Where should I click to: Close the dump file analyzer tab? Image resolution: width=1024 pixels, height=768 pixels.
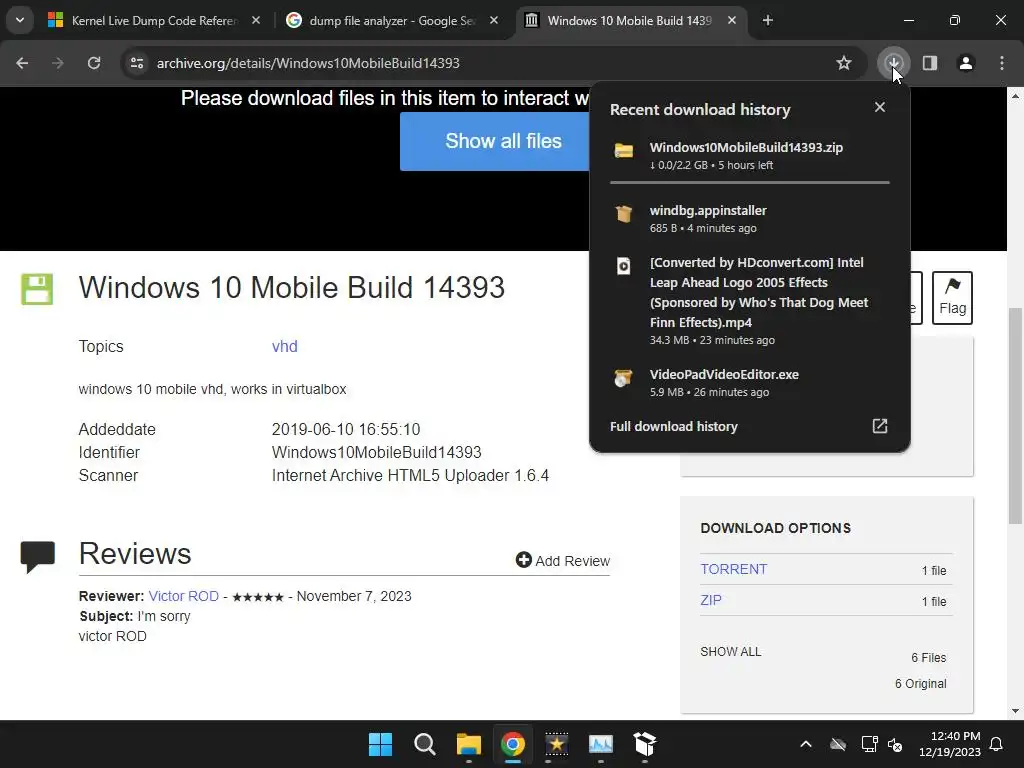click(x=494, y=21)
